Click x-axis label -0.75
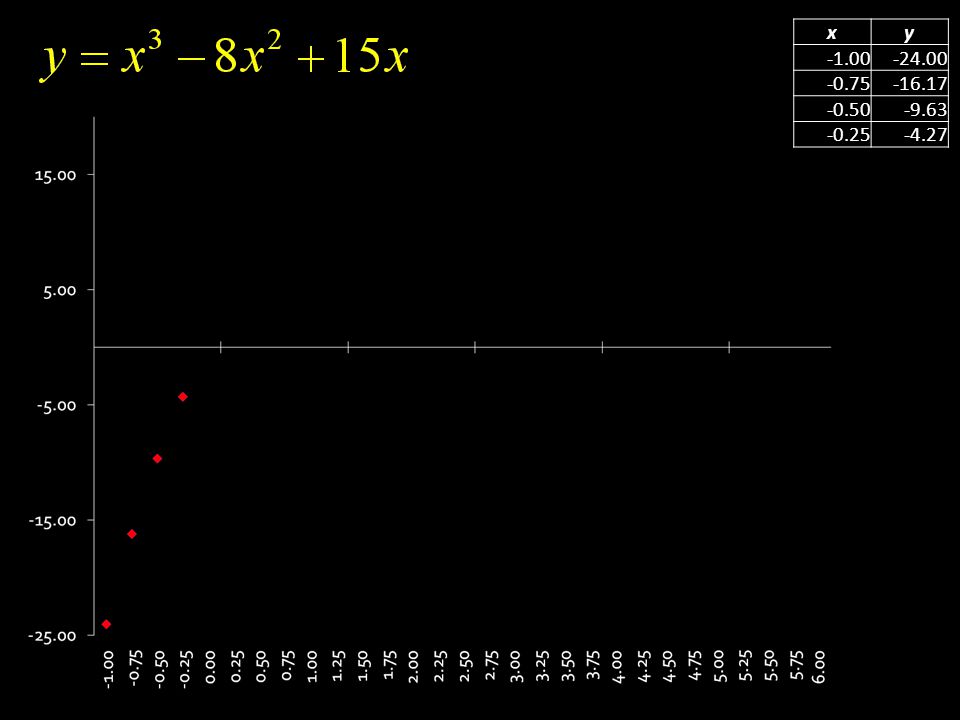The width and height of the screenshot is (960, 720). [x=134, y=669]
